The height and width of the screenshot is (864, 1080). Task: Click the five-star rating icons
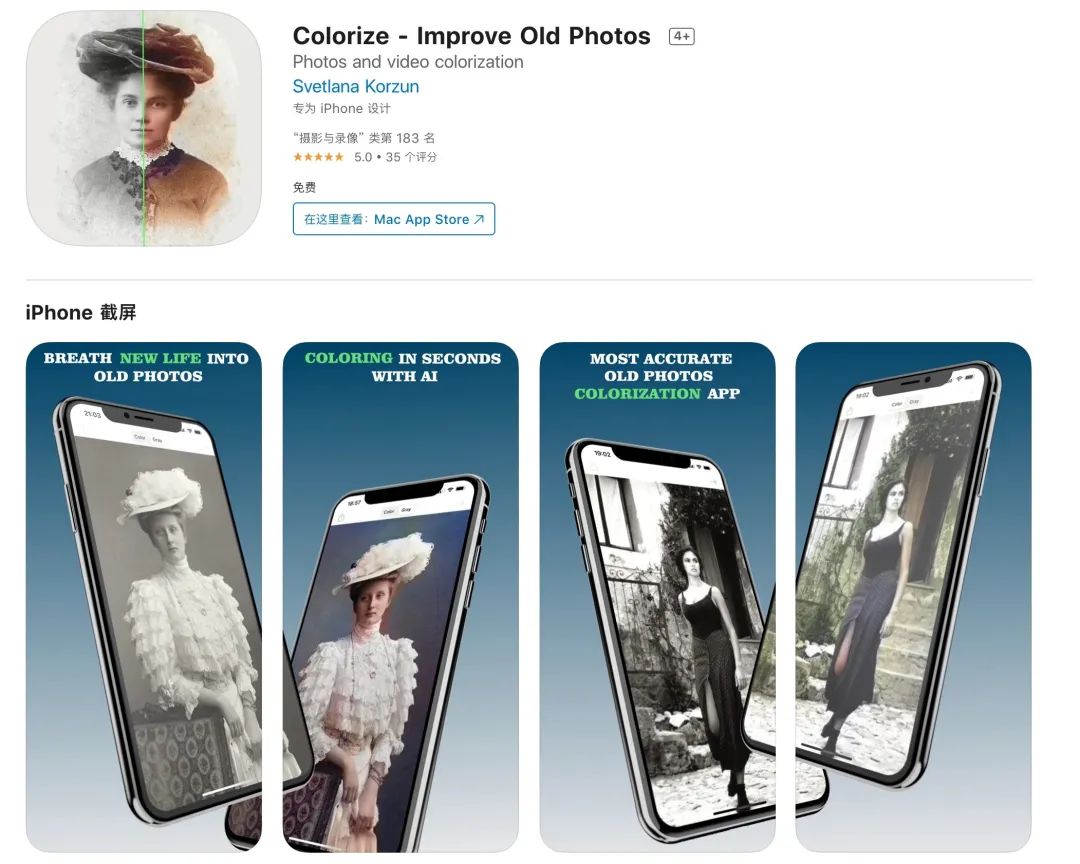(318, 157)
